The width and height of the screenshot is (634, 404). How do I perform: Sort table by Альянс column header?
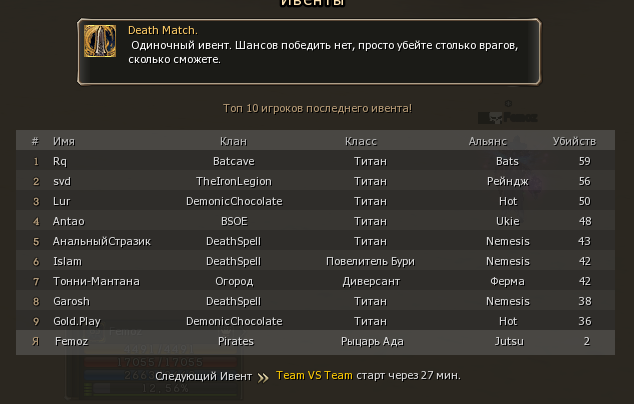pyautogui.click(x=488, y=141)
